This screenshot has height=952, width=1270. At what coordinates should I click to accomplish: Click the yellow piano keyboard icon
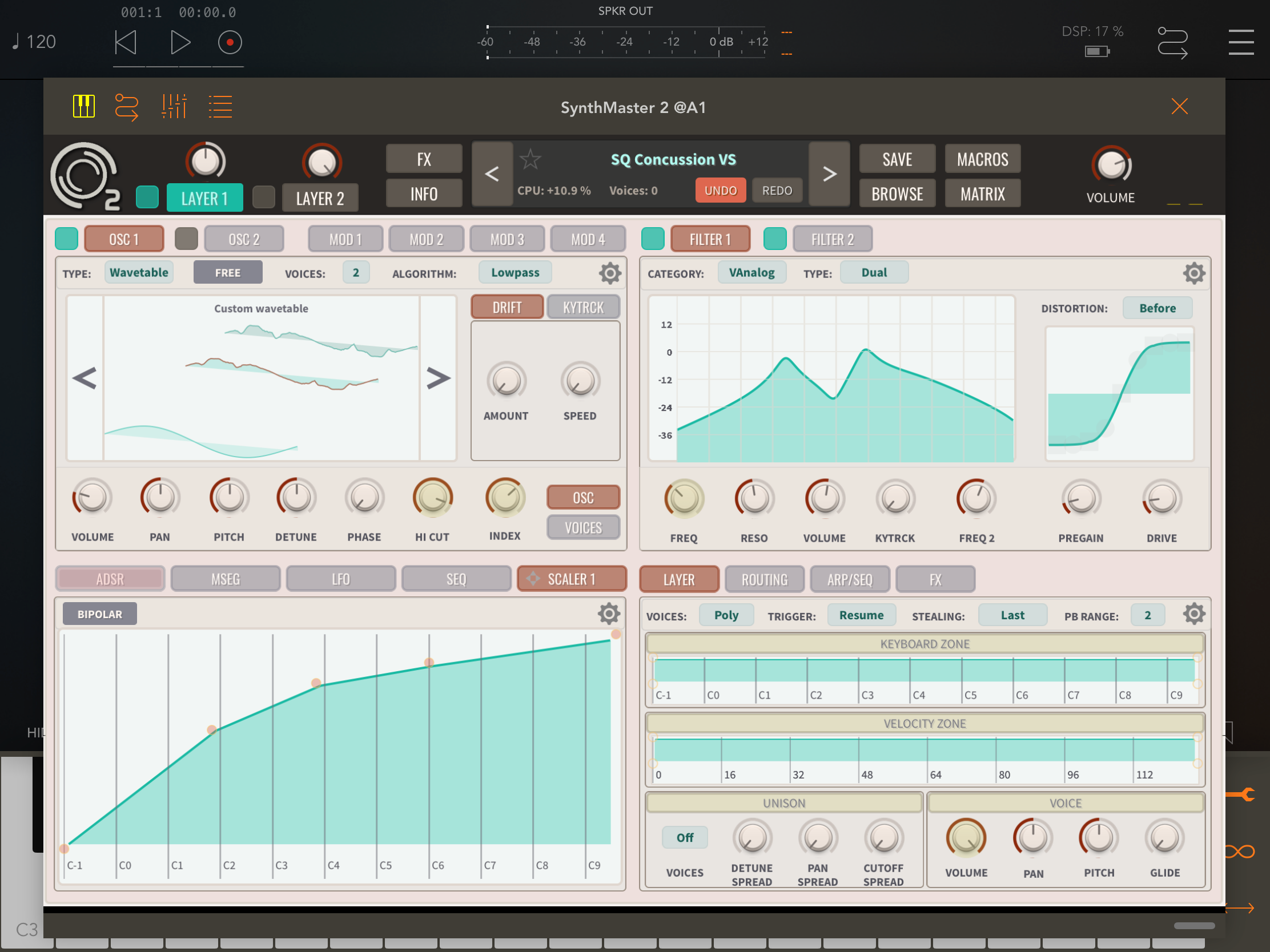click(x=84, y=107)
